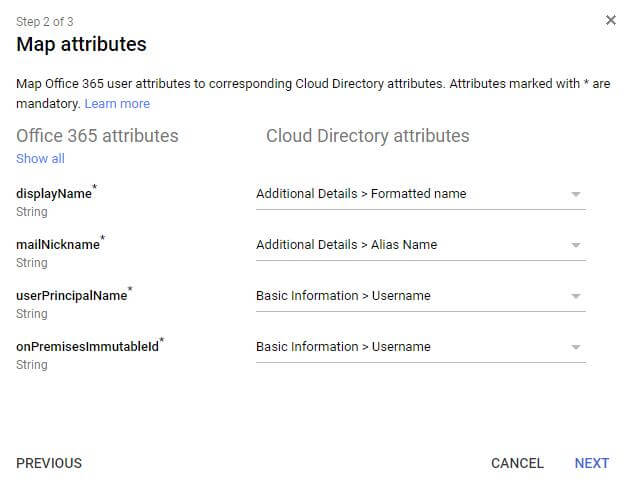Select the userPrincipalName attribute label
This screenshot has width=632, height=483.
(72, 296)
